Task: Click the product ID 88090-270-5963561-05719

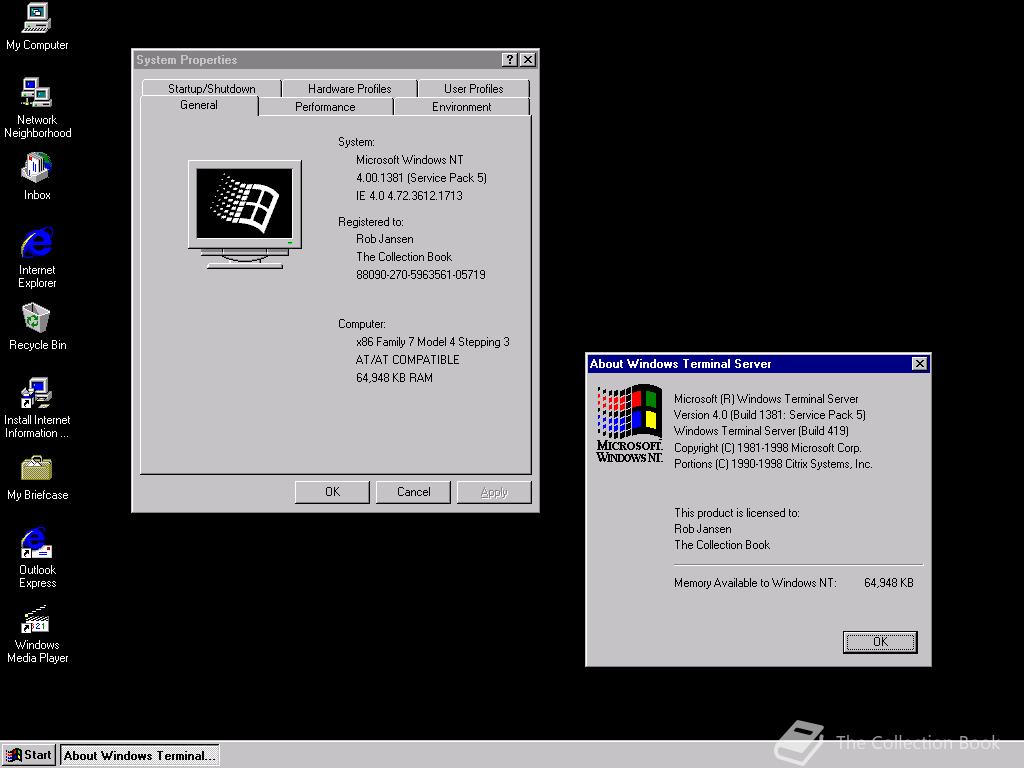Action: click(x=421, y=275)
